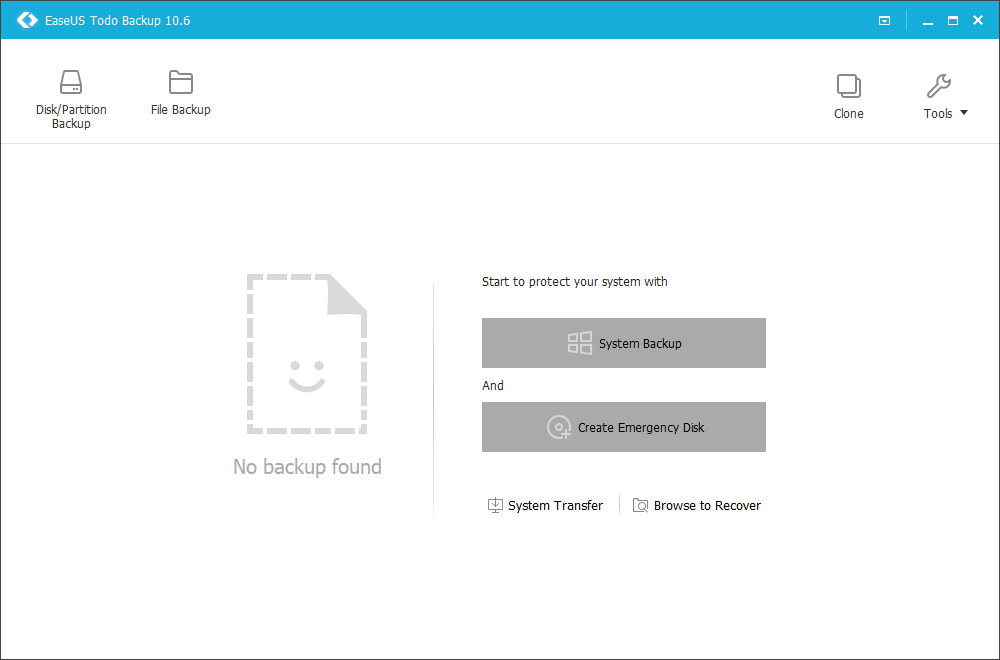This screenshot has width=1000, height=660.
Task: Click the File Backup folder icon
Action: tap(181, 82)
